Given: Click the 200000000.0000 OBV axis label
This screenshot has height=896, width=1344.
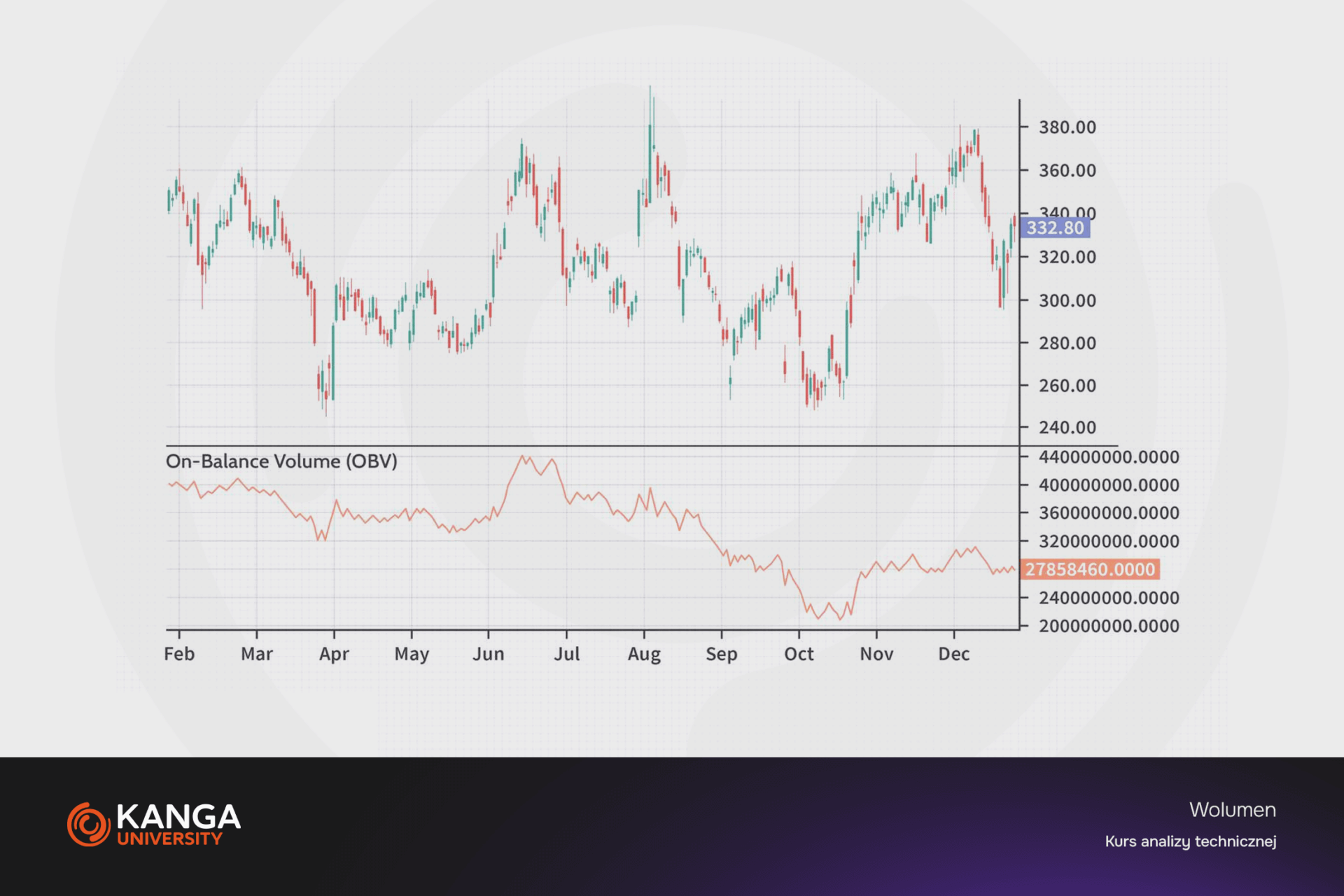Looking at the screenshot, I should (x=1109, y=626).
